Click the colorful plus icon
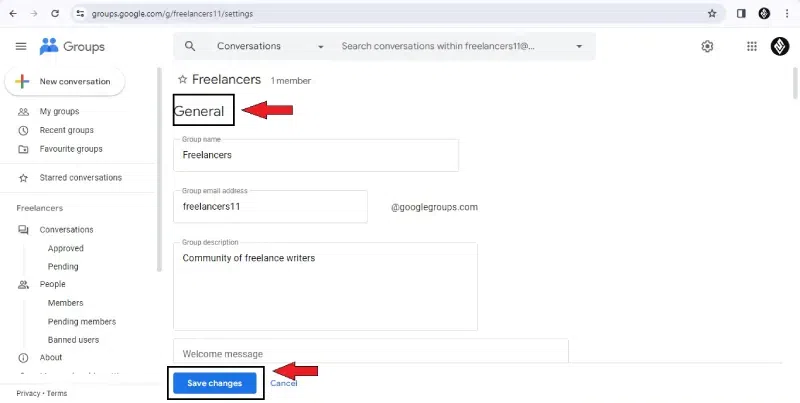This screenshot has height=403, width=800. click(x=22, y=82)
